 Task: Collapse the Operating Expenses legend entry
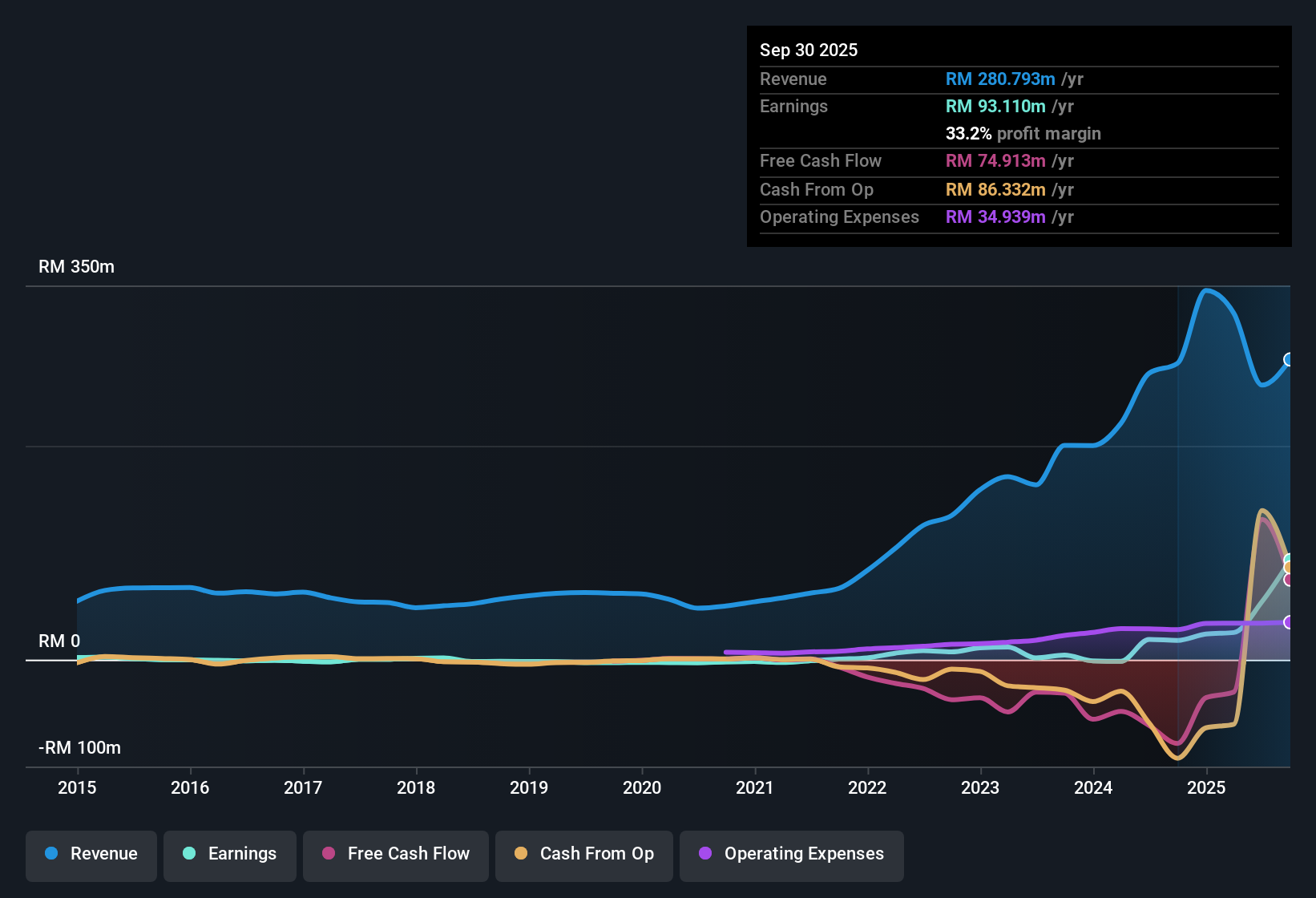click(x=791, y=855)
